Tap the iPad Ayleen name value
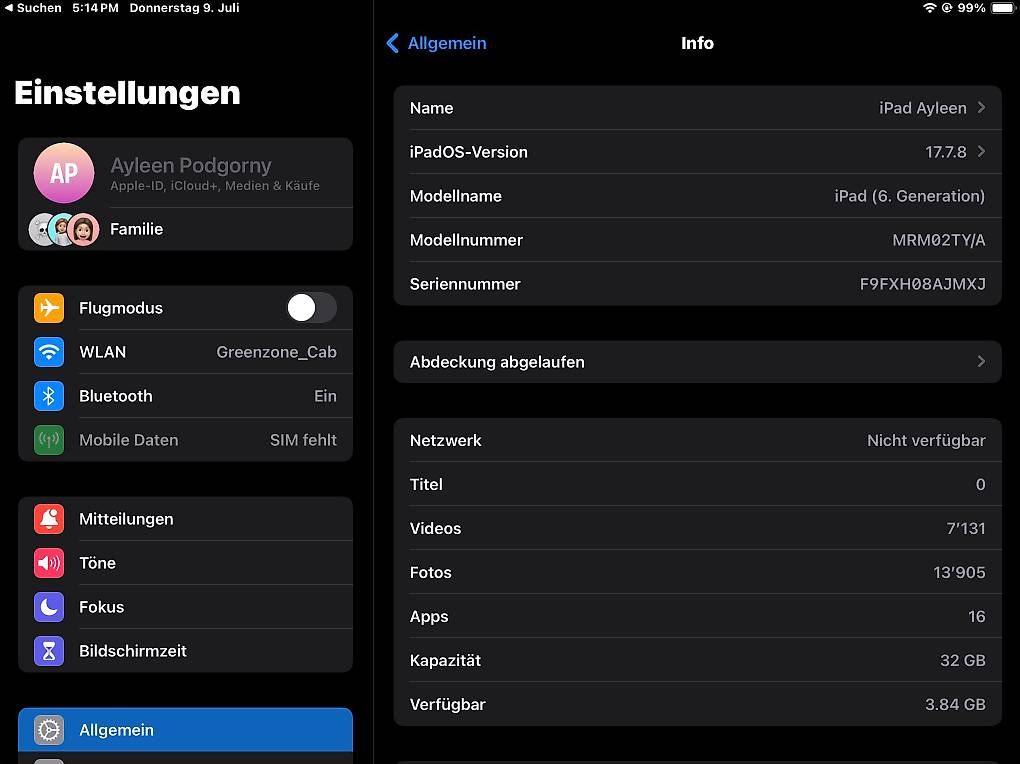The width and height of the screenshot is (1020, 764). (x=922, y=108)
